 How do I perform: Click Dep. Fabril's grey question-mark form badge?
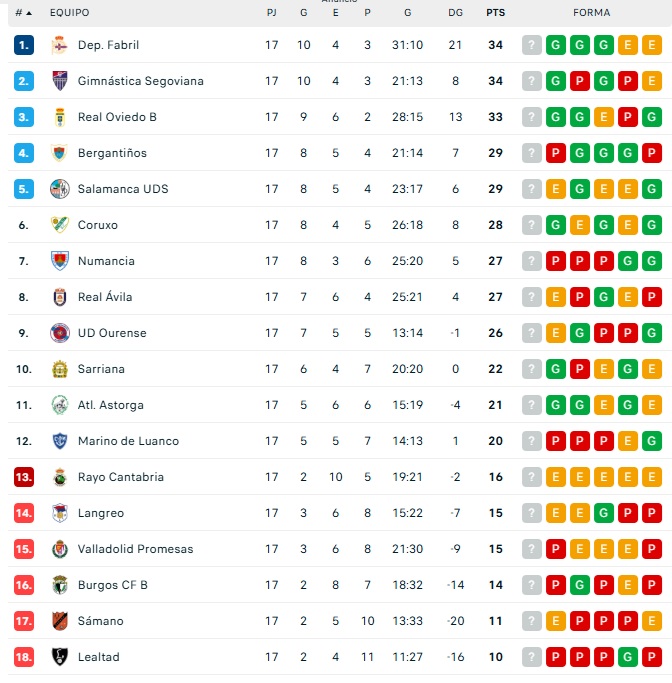532,45
